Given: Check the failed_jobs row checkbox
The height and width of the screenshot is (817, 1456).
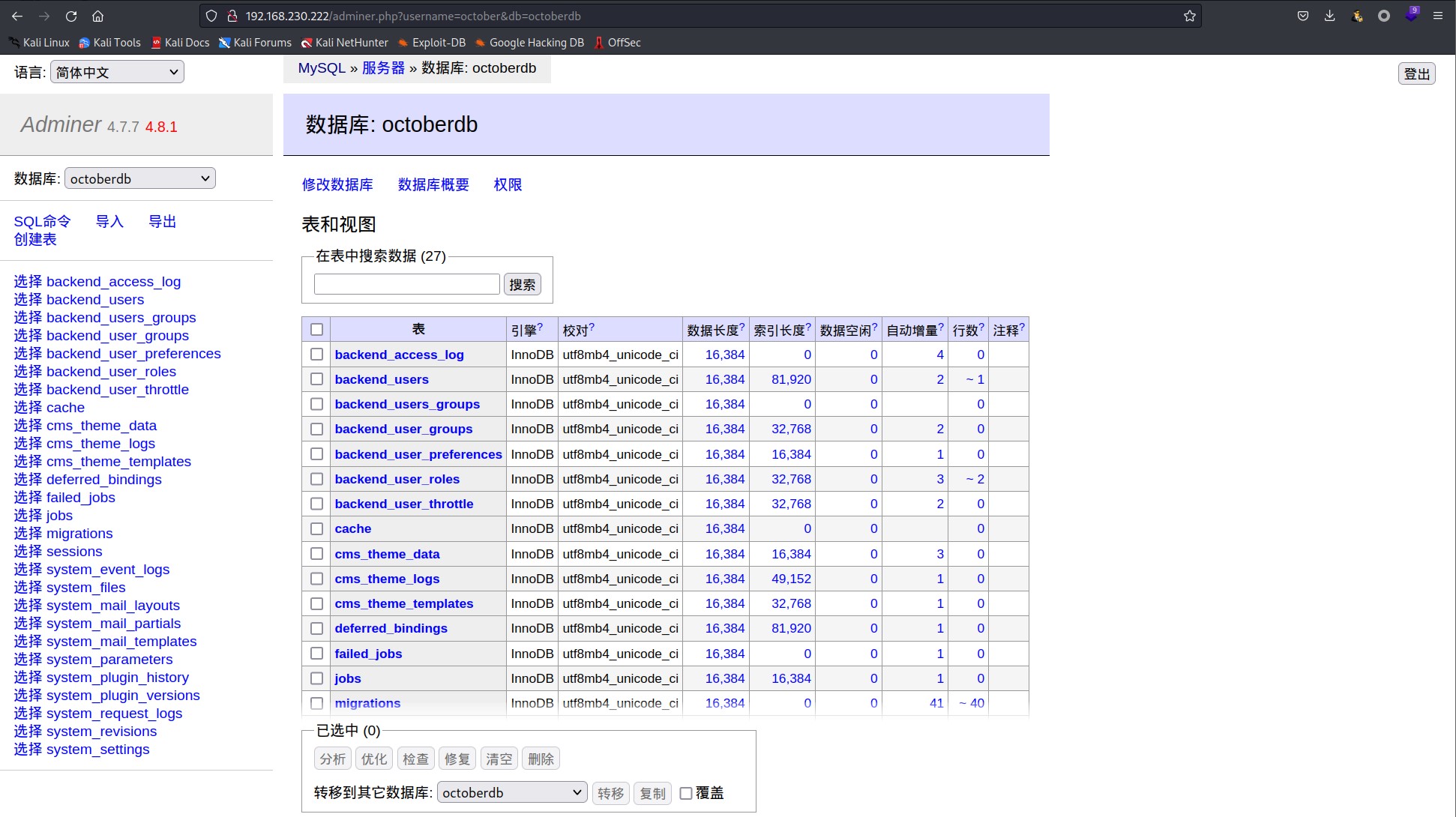Looking at the screenshot, I should (x=316, y=653).
